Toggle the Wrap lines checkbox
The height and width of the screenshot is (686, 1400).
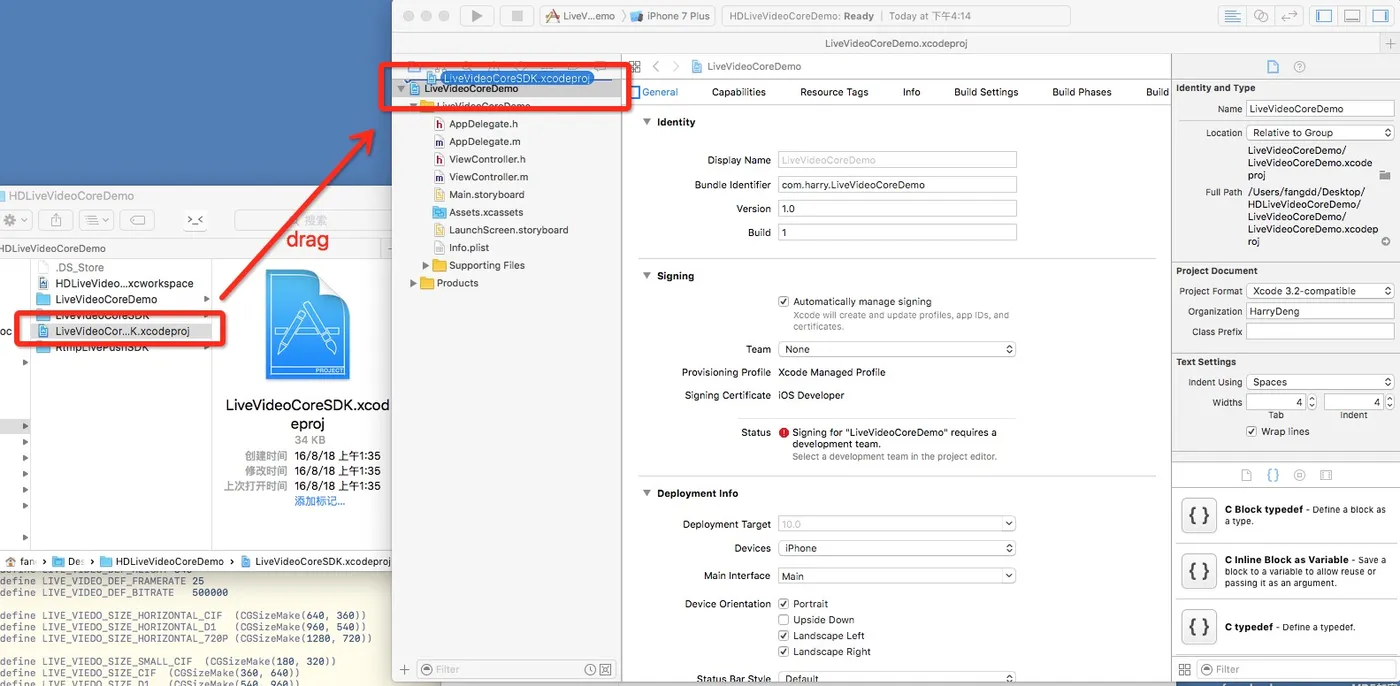pos(1252,432)
